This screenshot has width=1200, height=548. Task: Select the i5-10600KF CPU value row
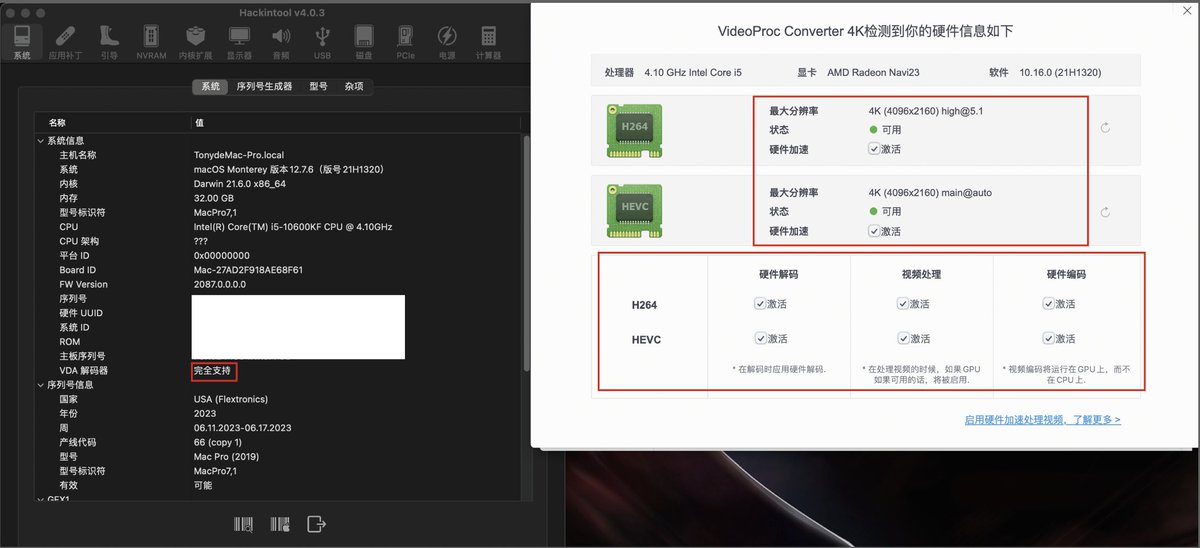[293, 227]
